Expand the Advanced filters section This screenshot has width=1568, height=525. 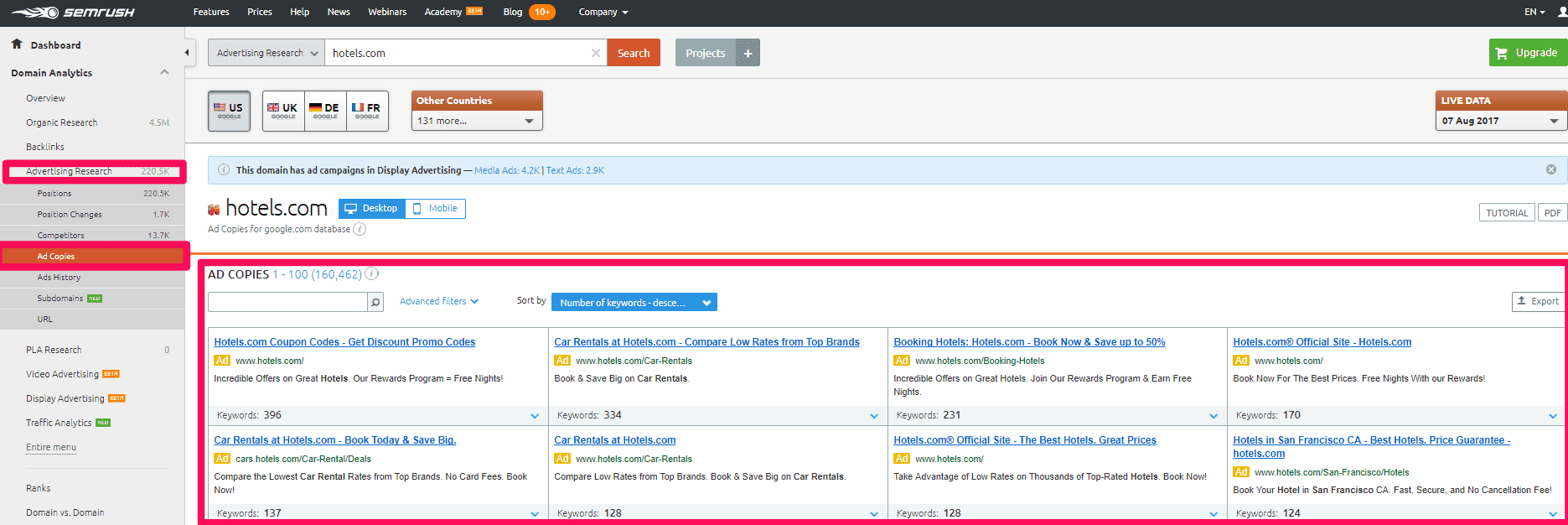pyautogui.click(x=438, y=301)
